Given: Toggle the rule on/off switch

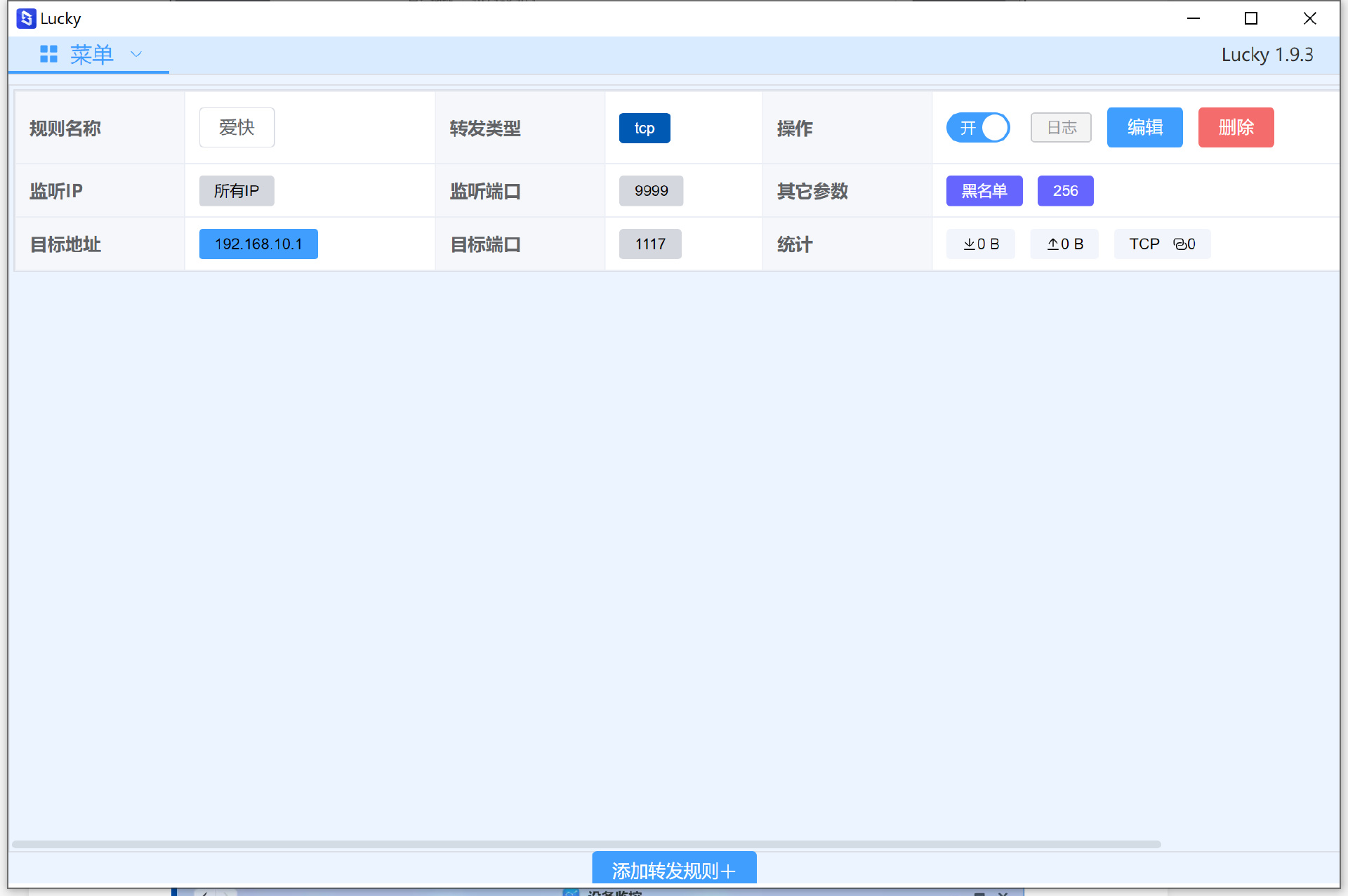Looking at the screenshot, I should tap(978, 128).
